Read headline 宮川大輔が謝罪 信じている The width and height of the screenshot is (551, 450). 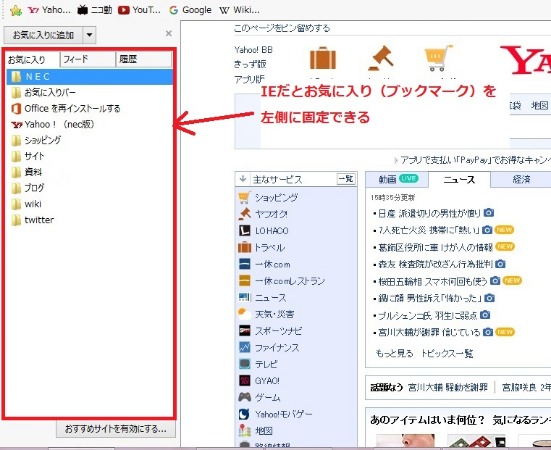click(429, 332)
